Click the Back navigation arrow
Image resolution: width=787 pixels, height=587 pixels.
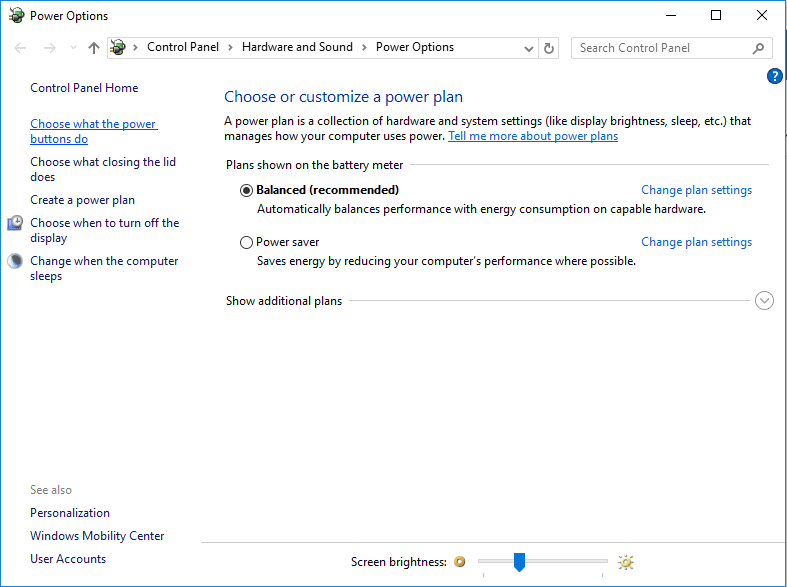[x=20, y=48]
